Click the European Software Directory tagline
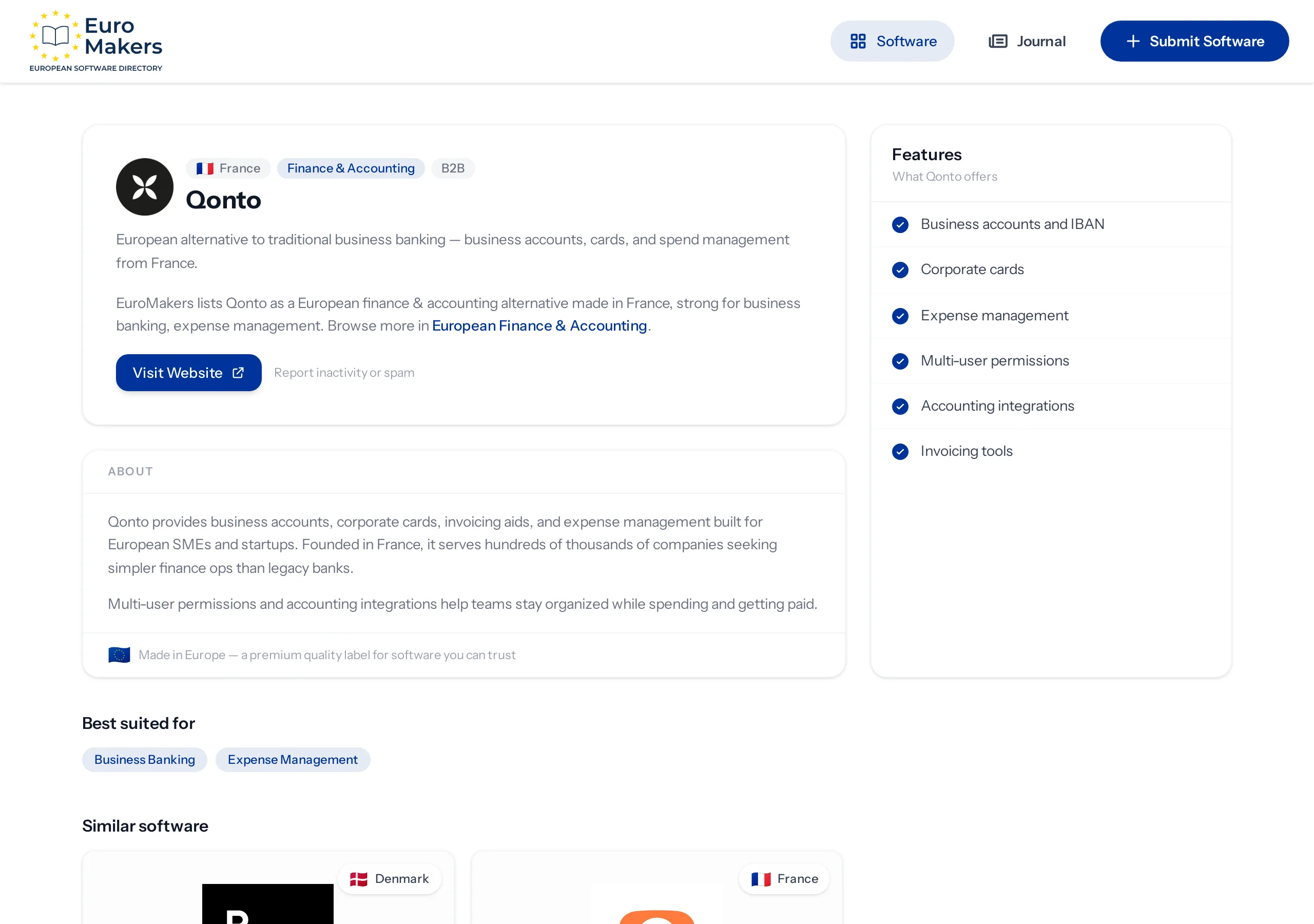Image resolution: width=1314 pixels, height=924 pixels. tap(96, 68)
